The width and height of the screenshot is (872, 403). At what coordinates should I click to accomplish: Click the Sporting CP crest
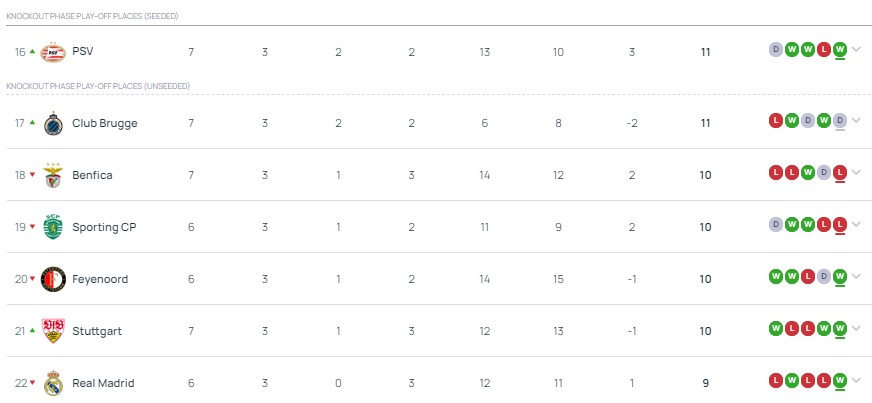53,227
